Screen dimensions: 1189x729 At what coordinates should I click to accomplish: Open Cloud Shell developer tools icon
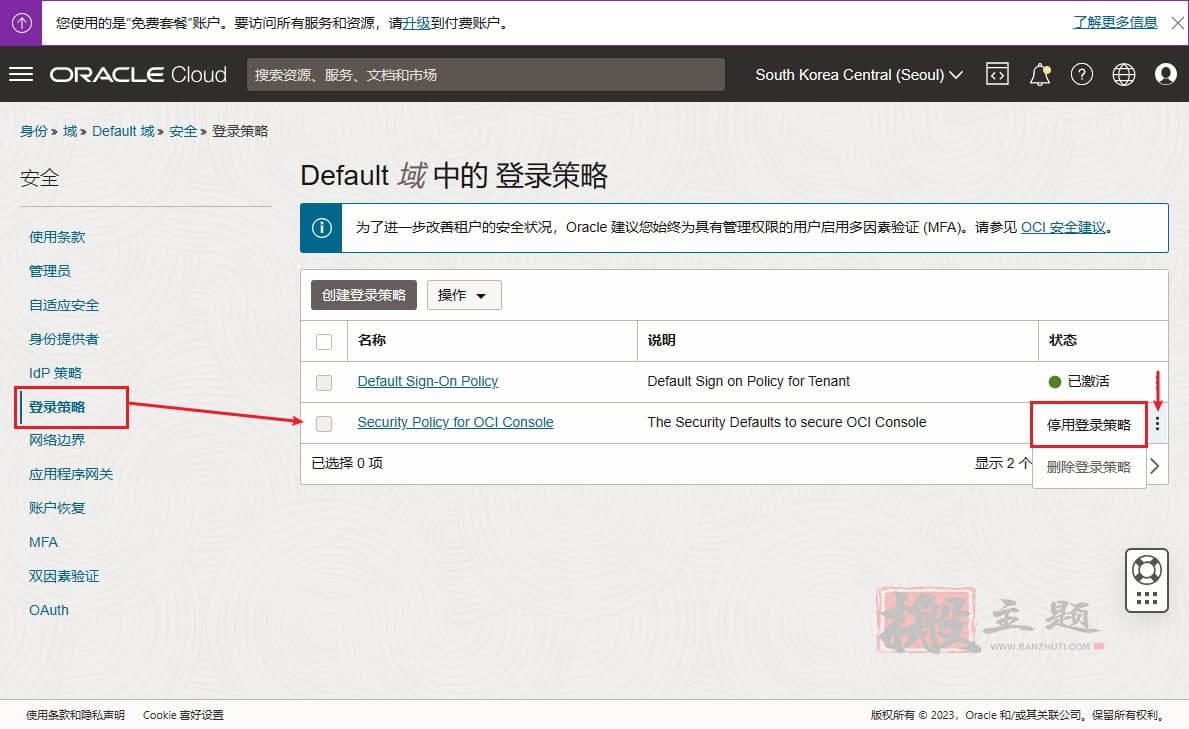coord(997,74)
